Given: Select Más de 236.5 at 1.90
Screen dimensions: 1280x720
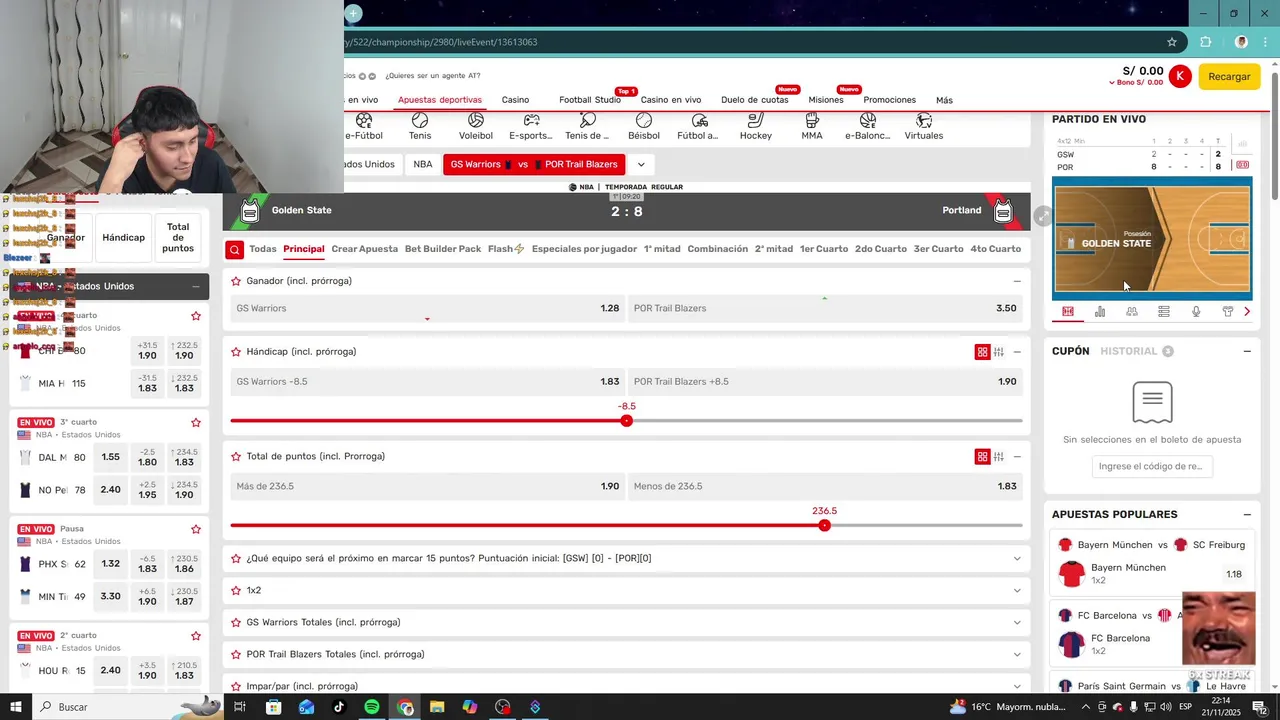Looking at the screenshot, I should (427, 486).
